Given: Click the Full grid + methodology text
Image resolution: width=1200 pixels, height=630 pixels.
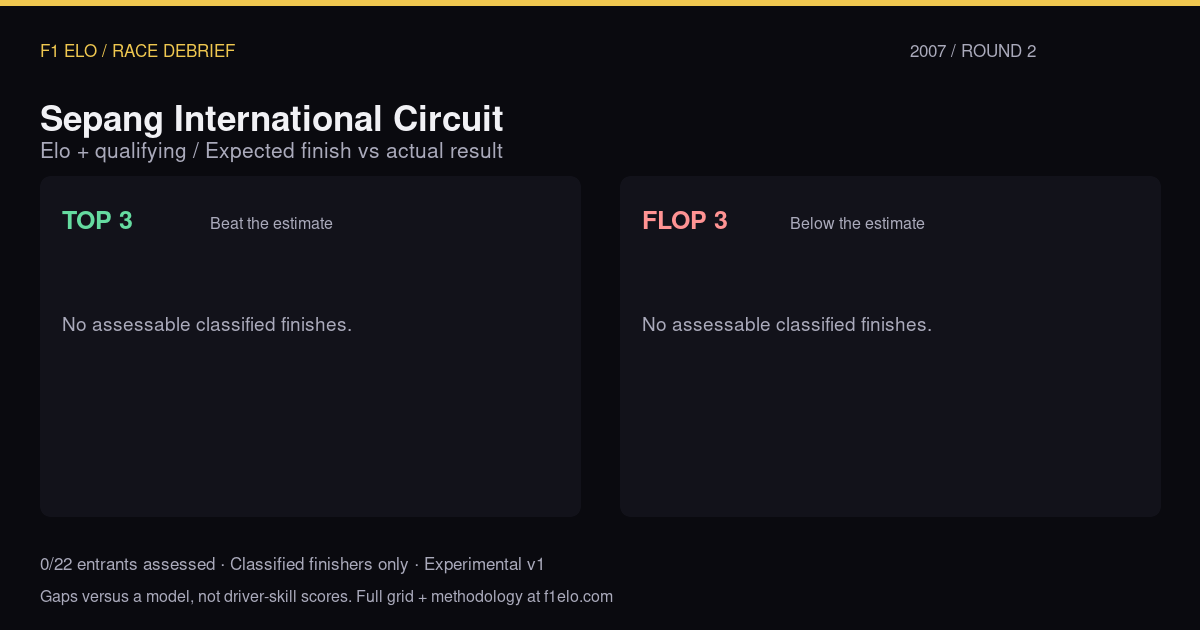Looking at the screenshot, I should pyautogui.click(x=438, y=597).
